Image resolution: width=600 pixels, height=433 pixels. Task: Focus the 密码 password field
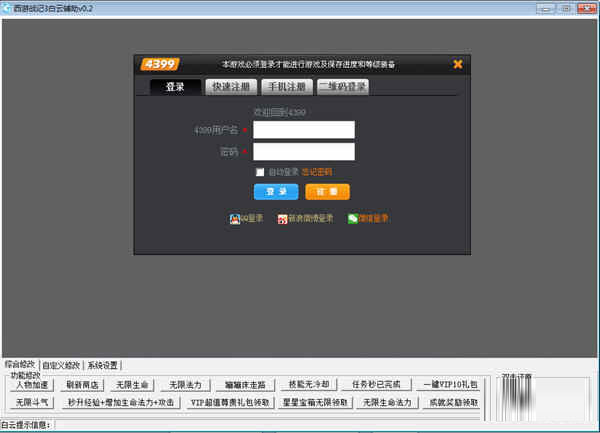point(304,152)
